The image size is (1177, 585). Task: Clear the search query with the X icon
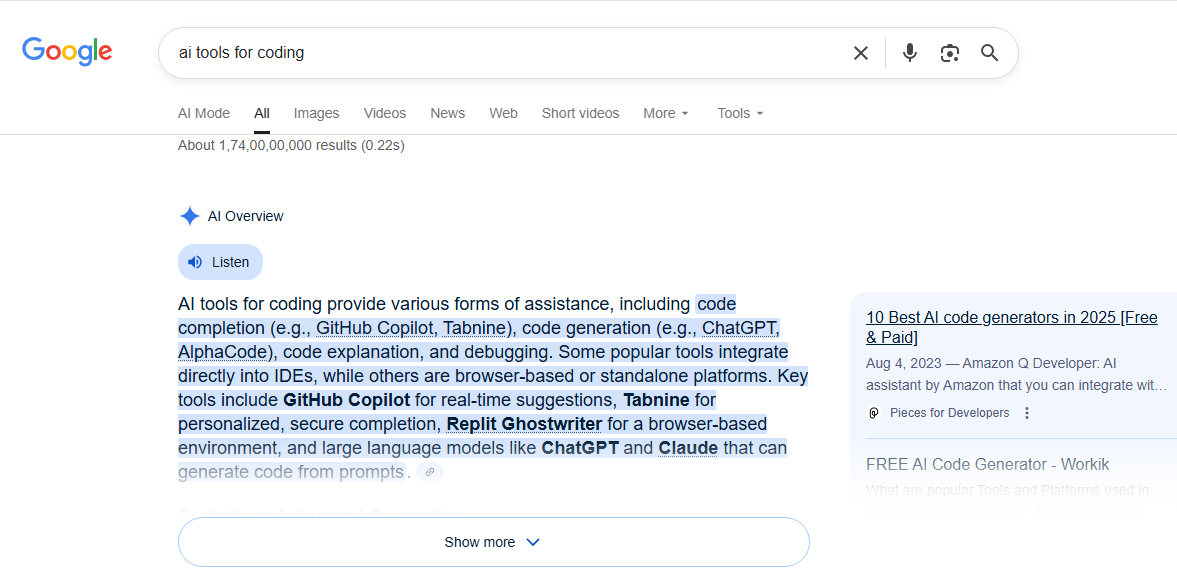click(860, 52)
